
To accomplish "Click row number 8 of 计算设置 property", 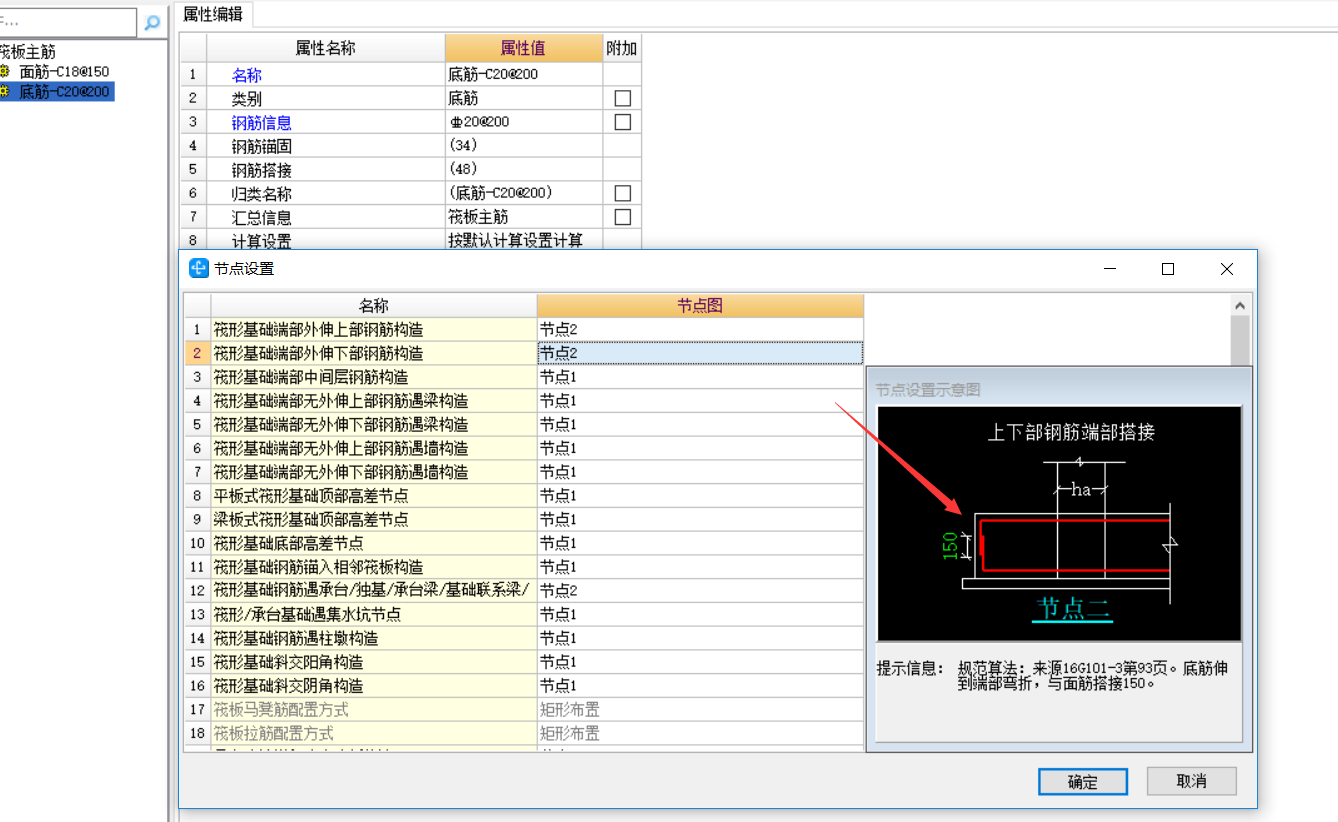I will 193,241.
